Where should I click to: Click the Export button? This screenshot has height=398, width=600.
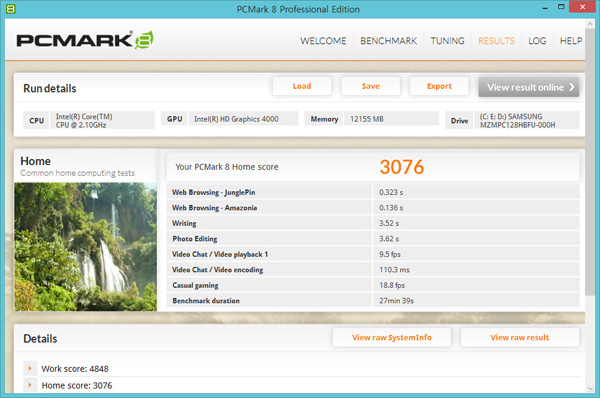[439, 86]
